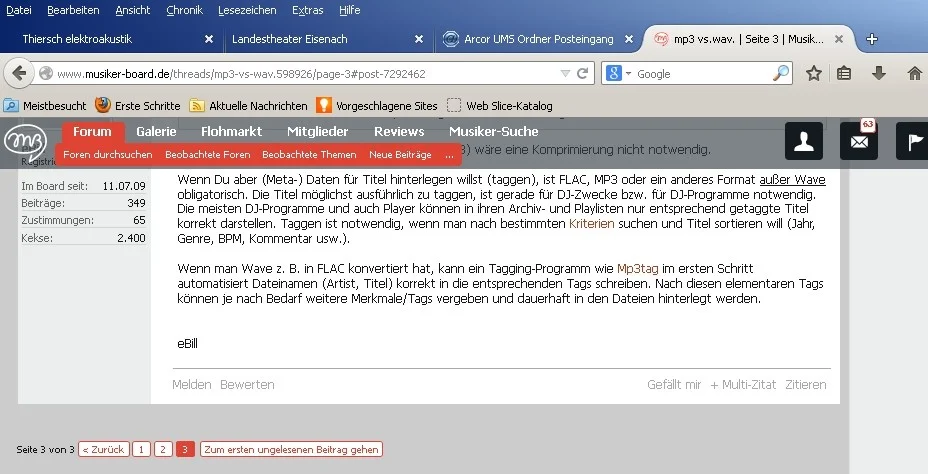Open the Extras menu
Viewport: 928px width, 474px height.
click(x=308, y=10)
